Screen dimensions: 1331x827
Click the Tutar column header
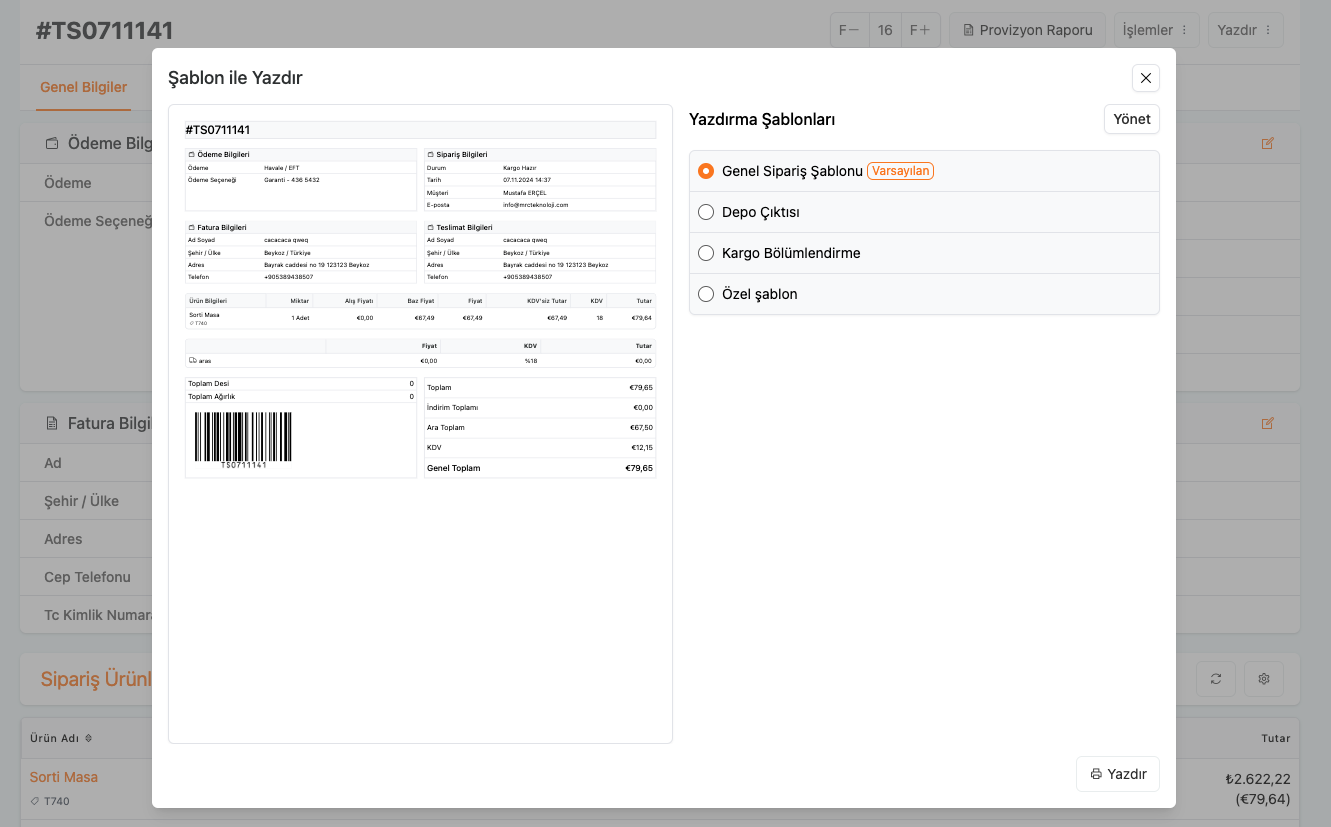coord(1275,738)
